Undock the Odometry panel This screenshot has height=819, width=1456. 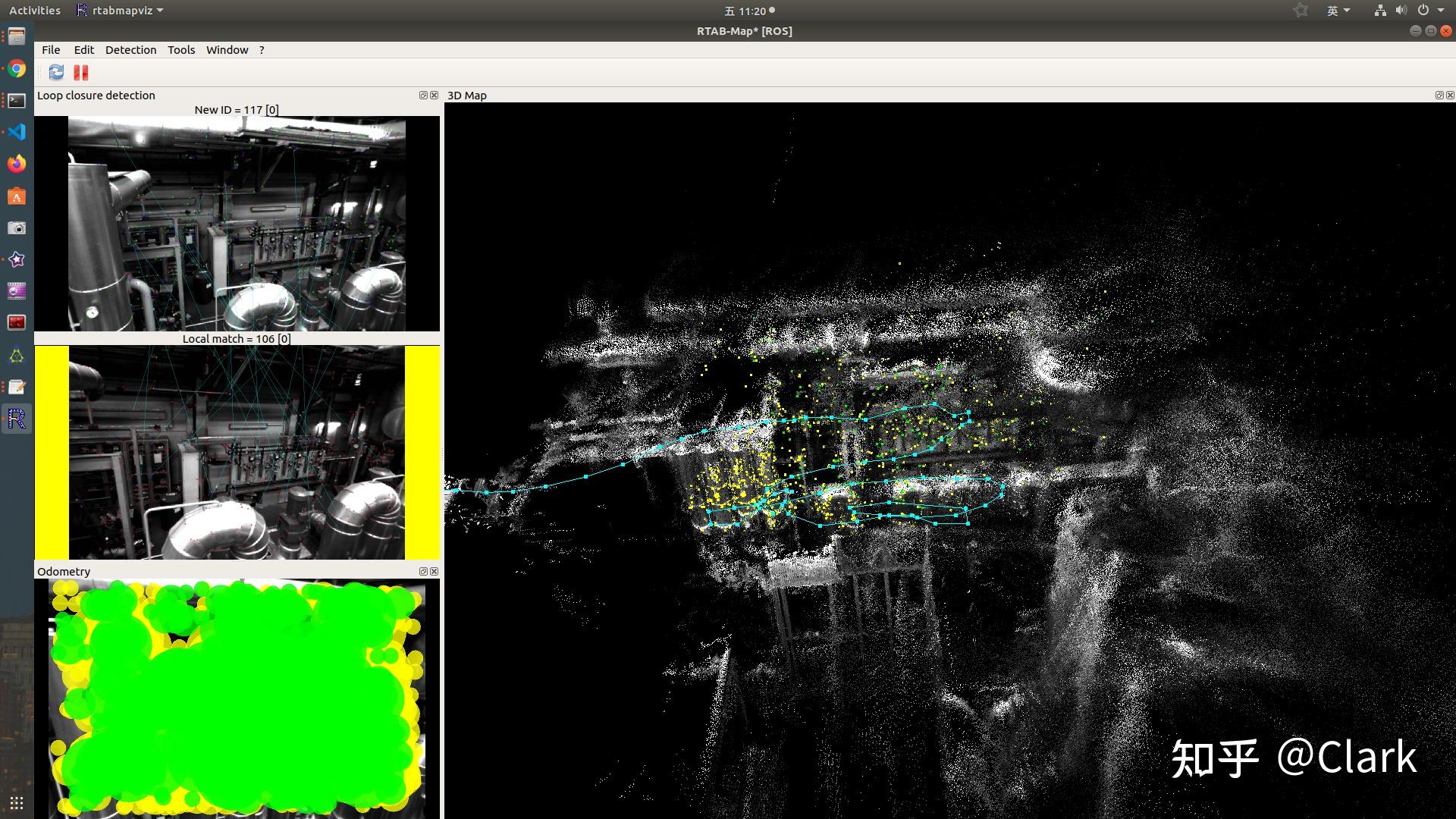click(422, 571)
